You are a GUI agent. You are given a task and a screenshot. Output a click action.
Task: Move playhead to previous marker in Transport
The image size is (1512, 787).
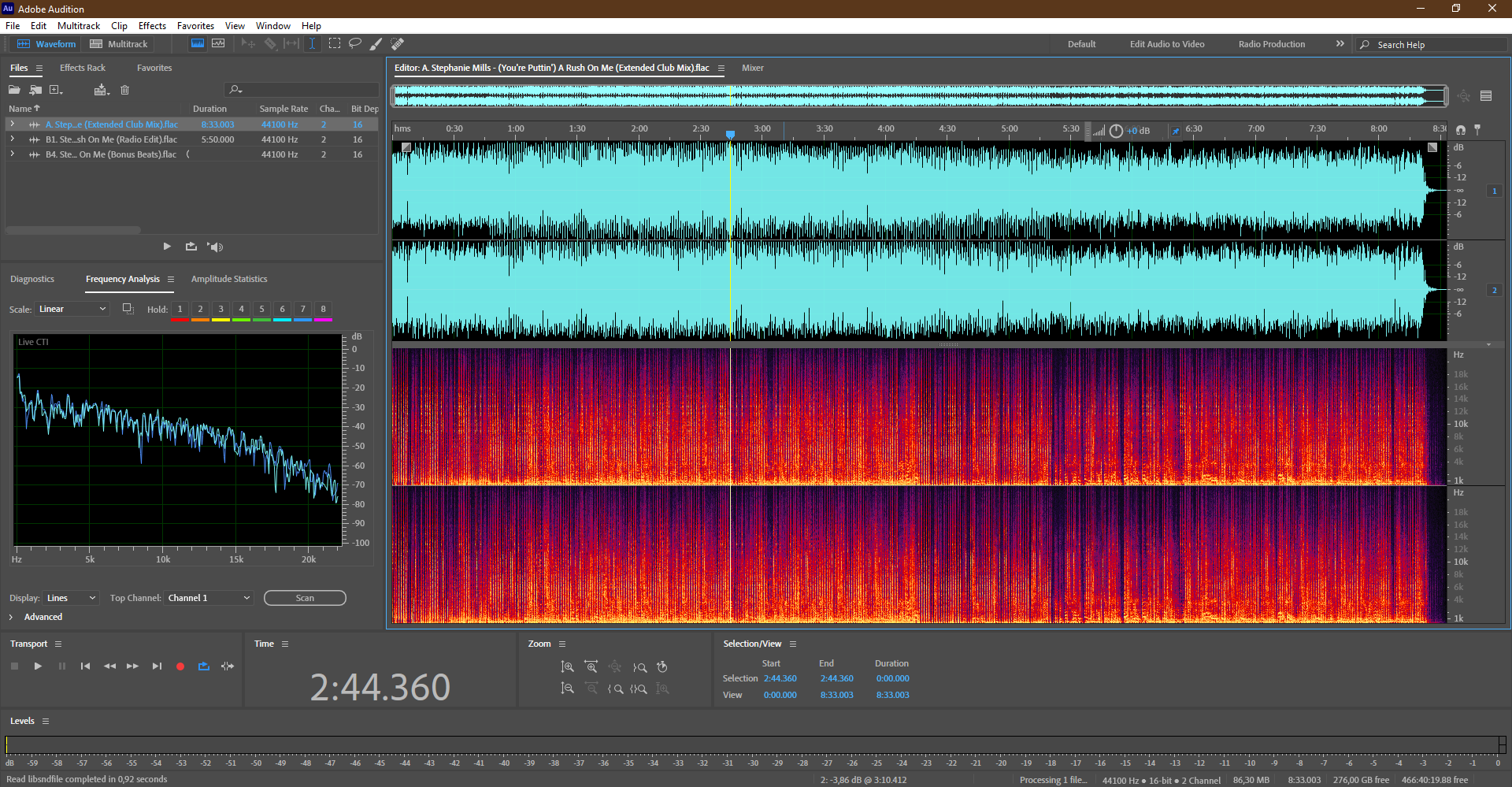click(x=85, y=666)
